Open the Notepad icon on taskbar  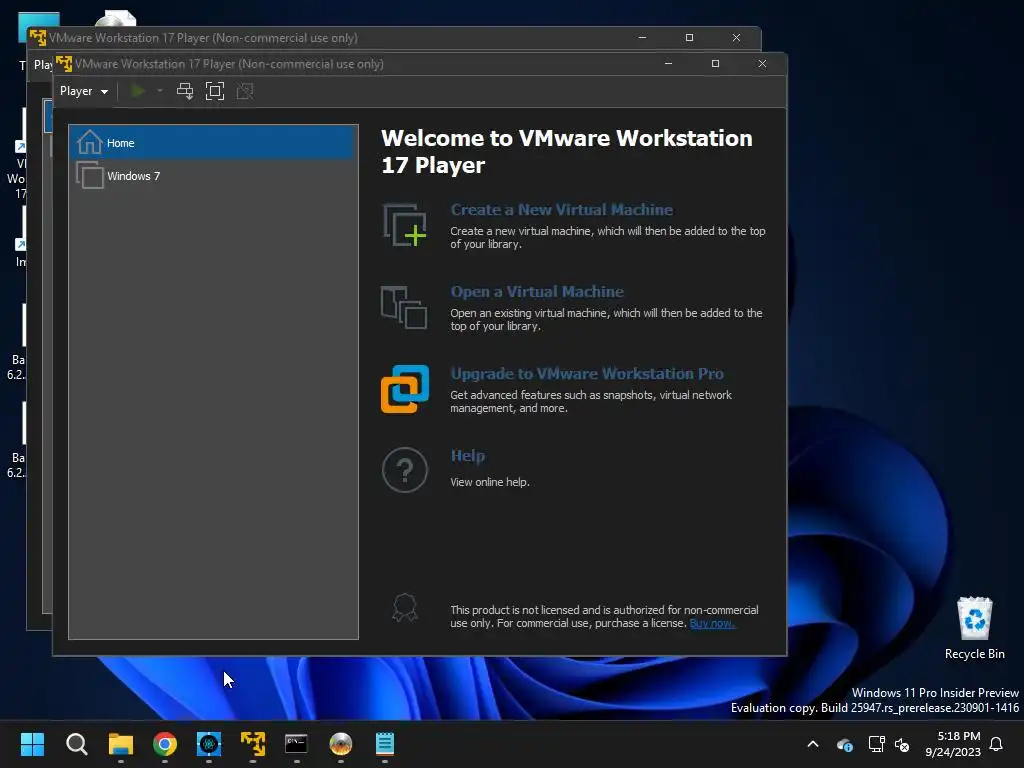[x=385, y=744]
